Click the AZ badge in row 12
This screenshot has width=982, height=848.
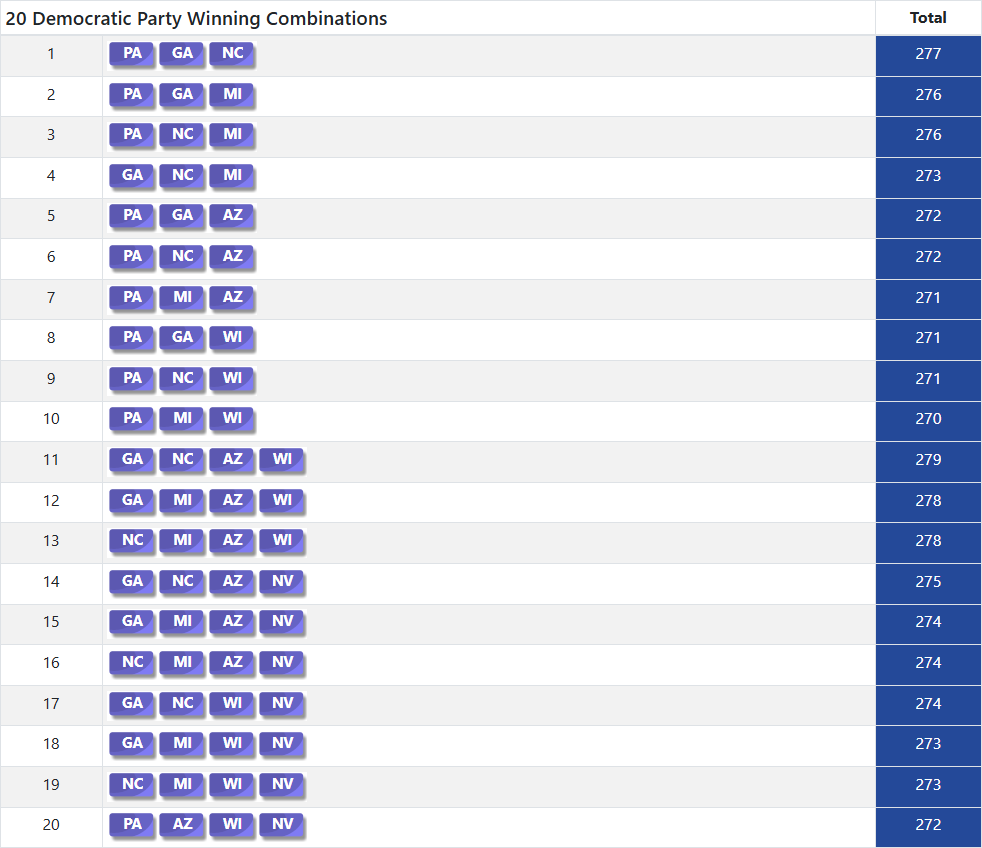coord(232,500)
